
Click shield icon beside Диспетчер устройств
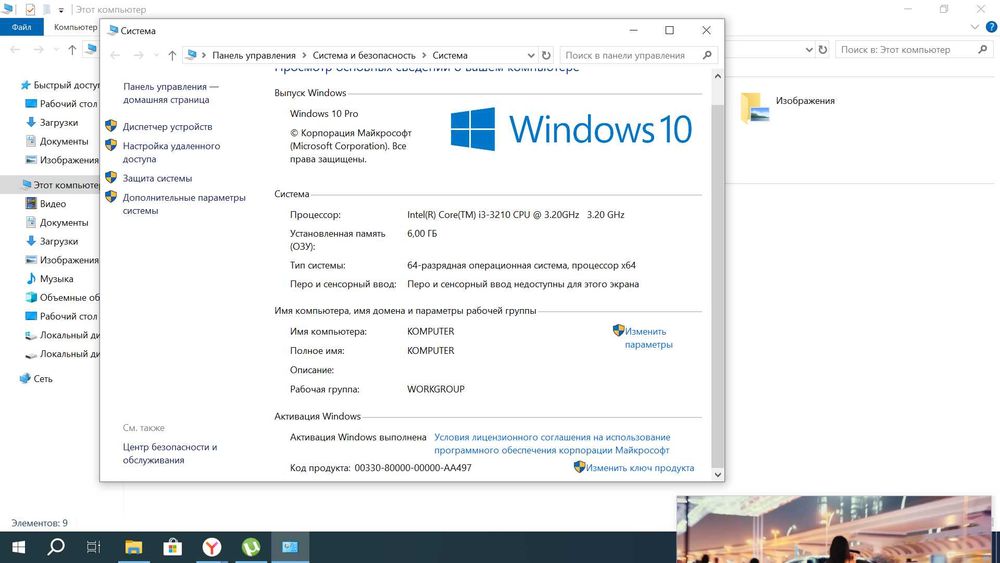tap(111, 126)
